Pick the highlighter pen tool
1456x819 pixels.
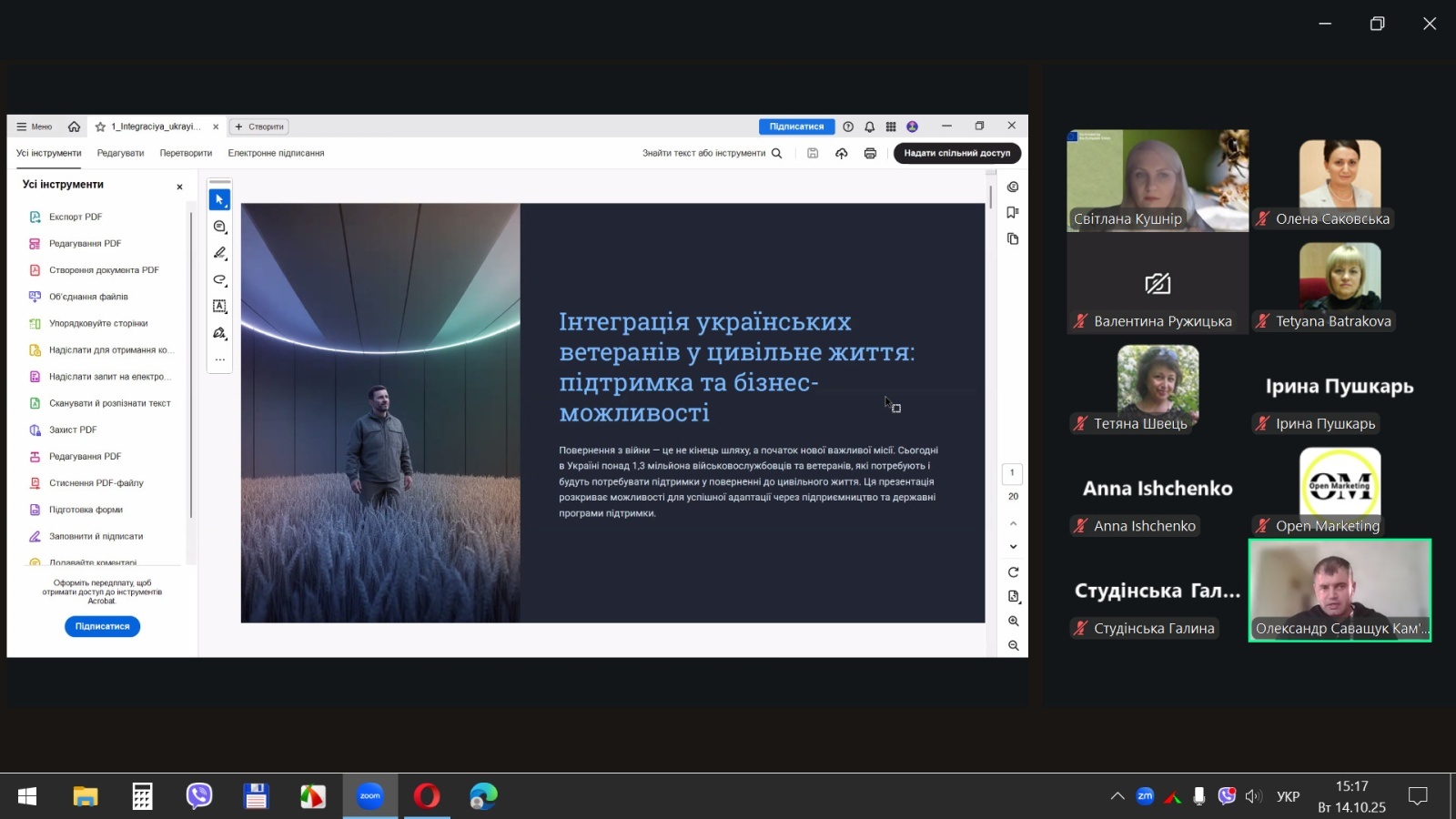tap(219, 253)
